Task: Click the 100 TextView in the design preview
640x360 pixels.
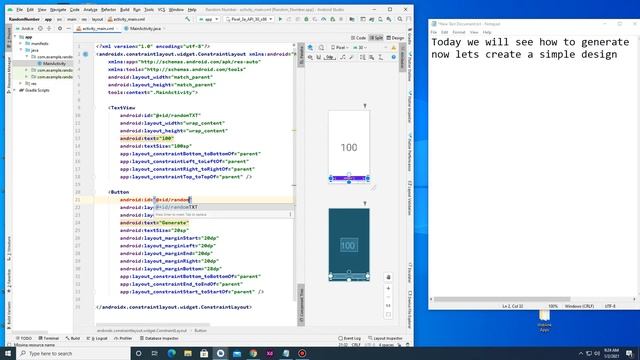Action: point(349,147)
